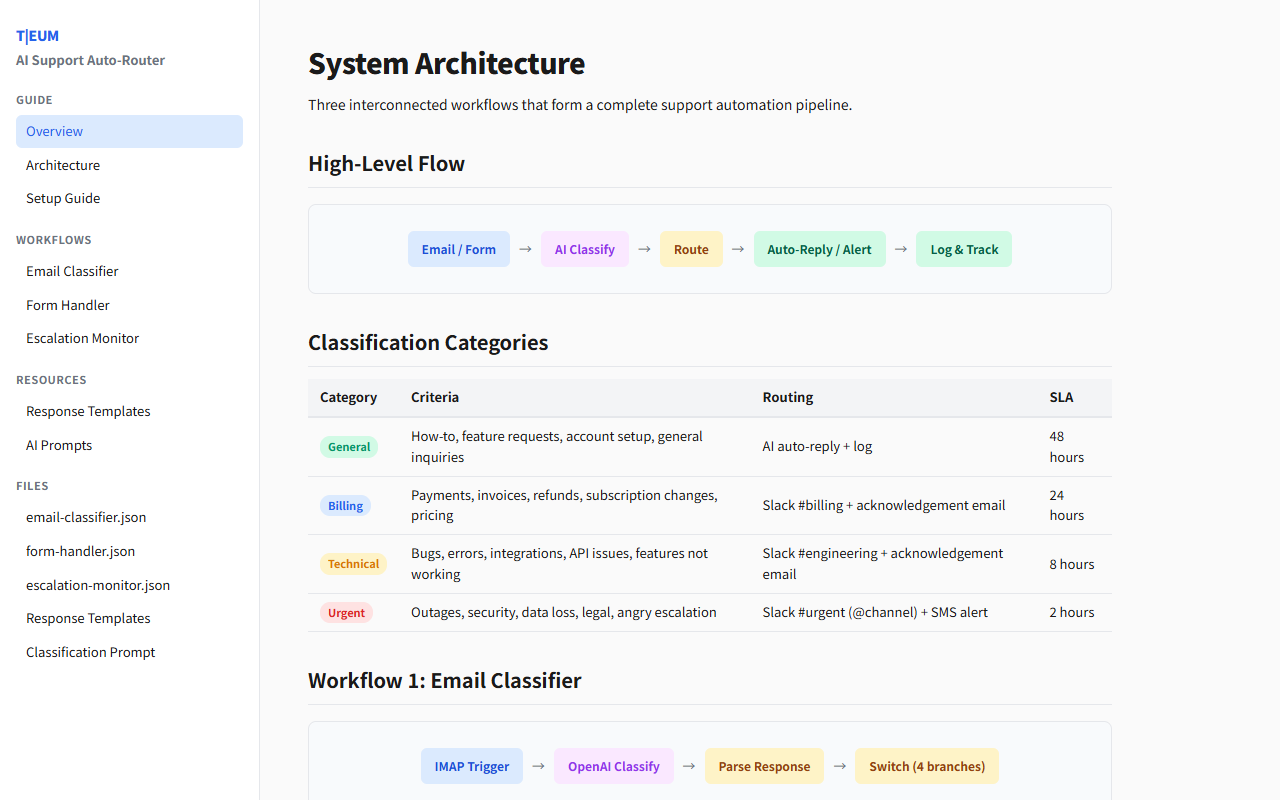1280x800 pixels.
Task: Click the T|EUM logo
Action: (x=37, y=35)
